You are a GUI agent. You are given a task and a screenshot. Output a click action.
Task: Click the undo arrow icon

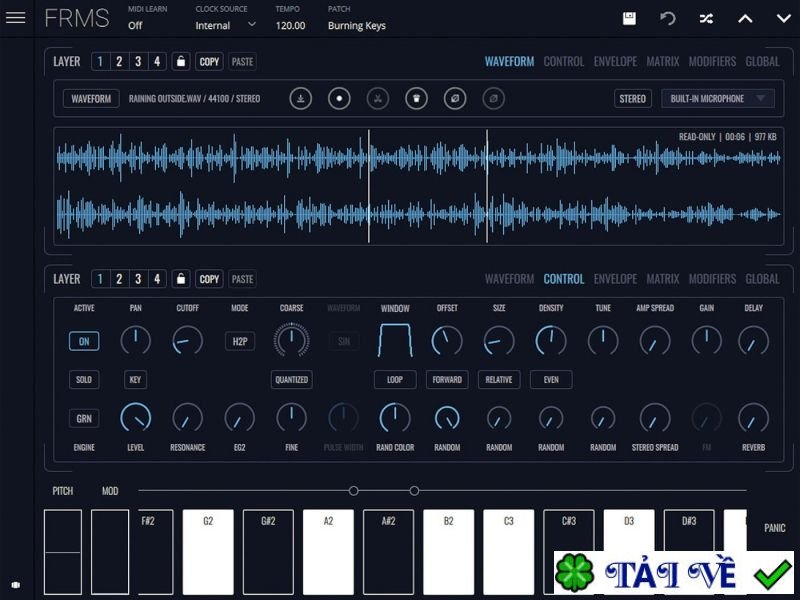(668, 19)
